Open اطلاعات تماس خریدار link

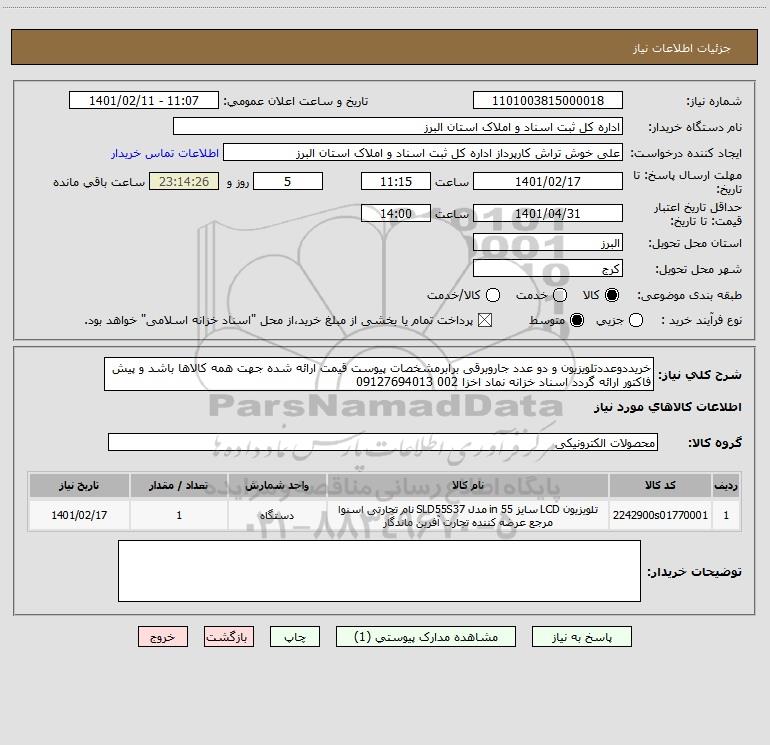tap(165, 153)
